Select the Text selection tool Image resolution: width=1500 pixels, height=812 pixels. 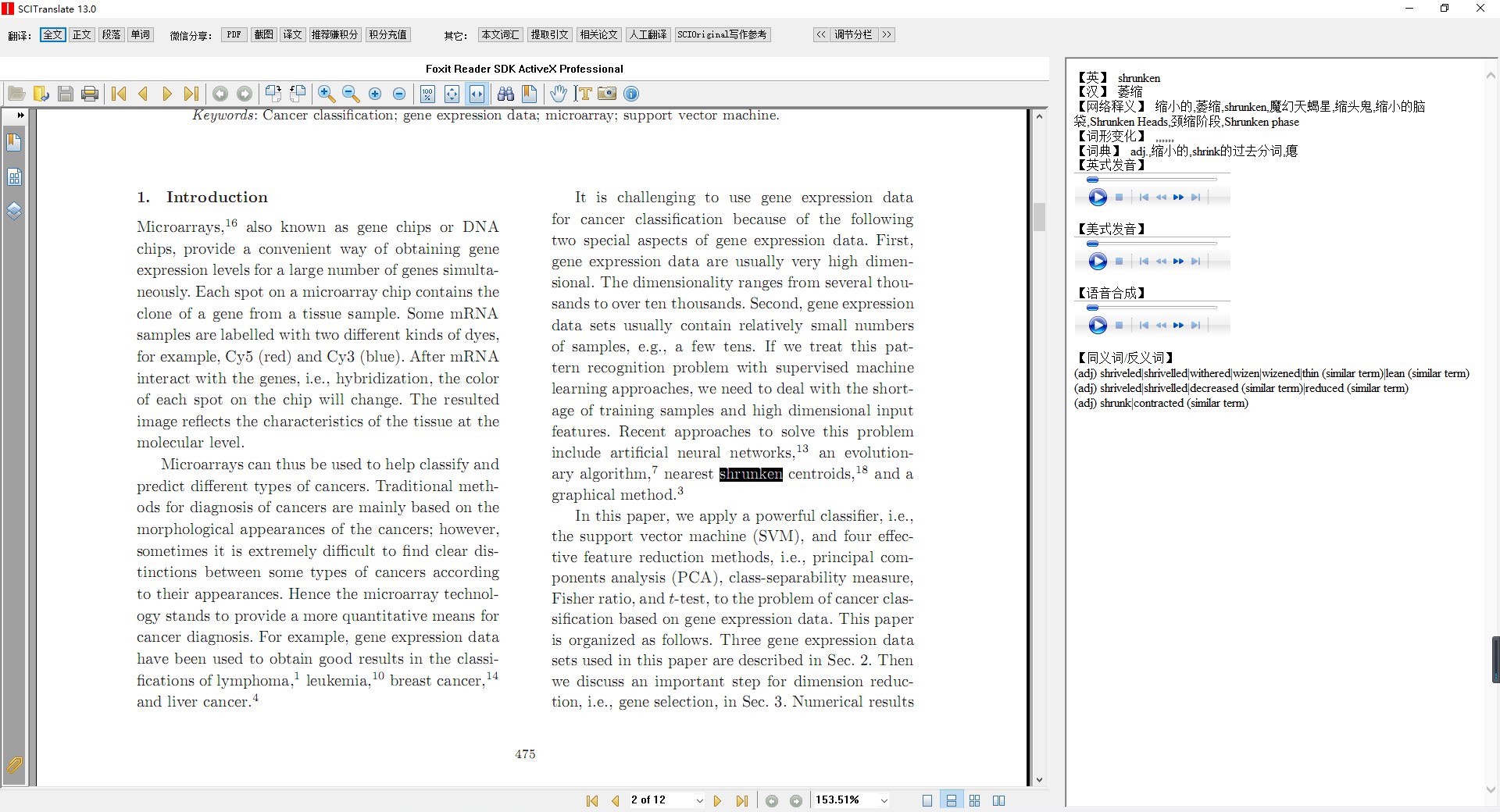[583, 94]
